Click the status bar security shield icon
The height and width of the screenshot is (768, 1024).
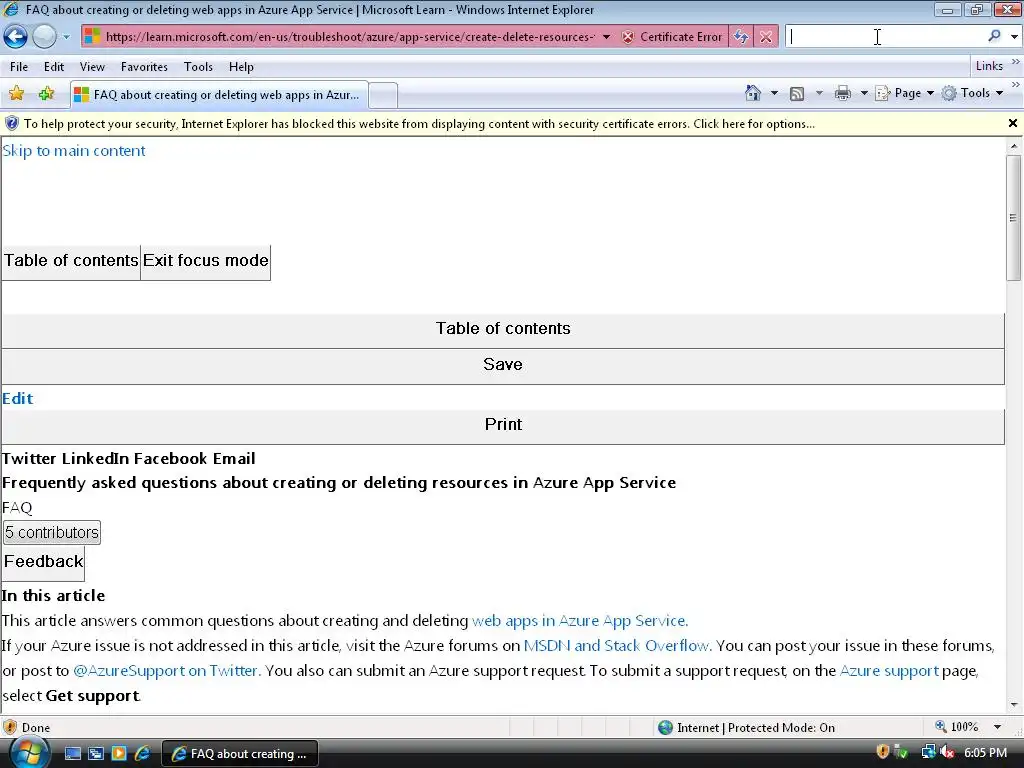pyautogui.click(x=10, y=727)
